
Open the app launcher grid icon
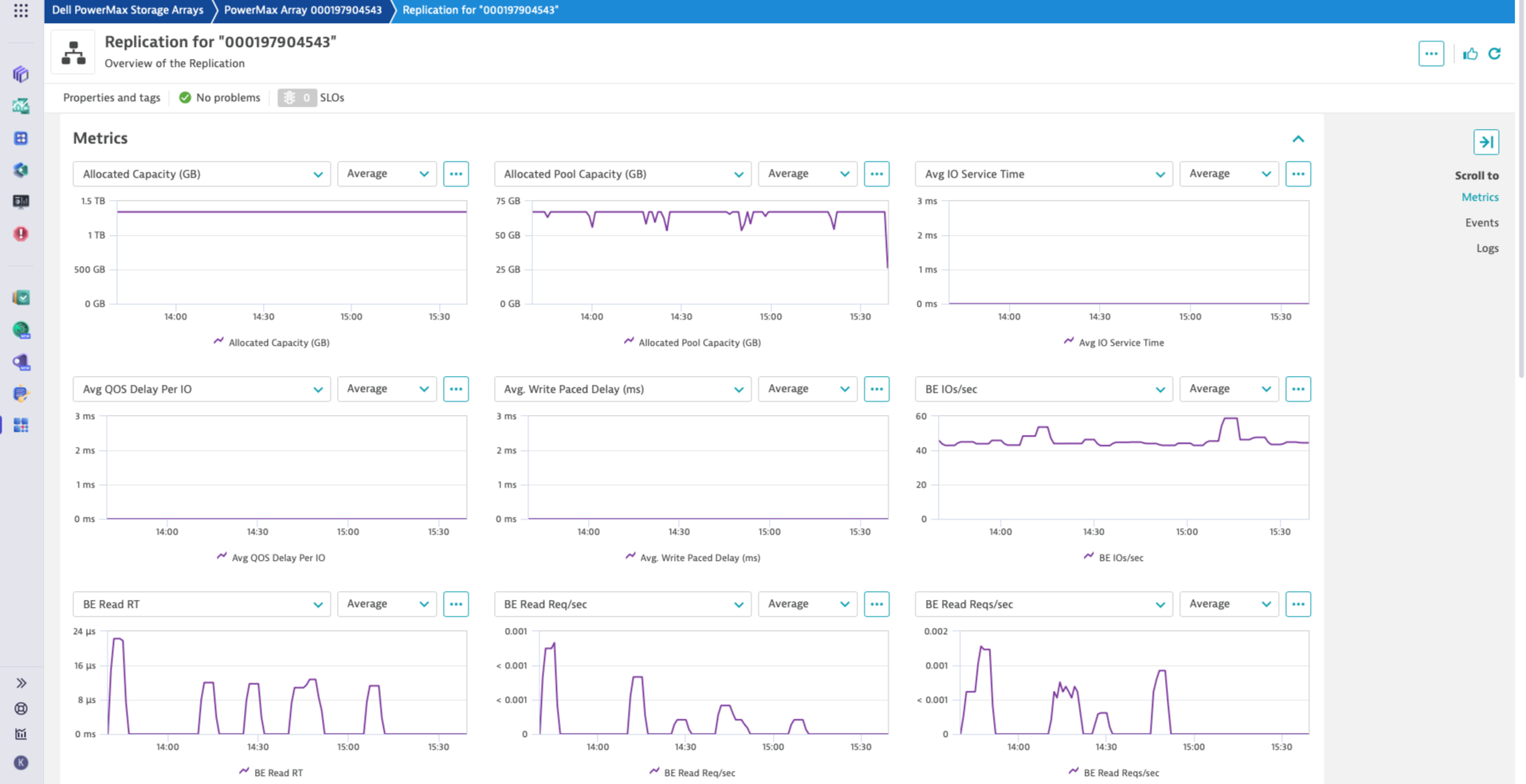coord(20,11)
